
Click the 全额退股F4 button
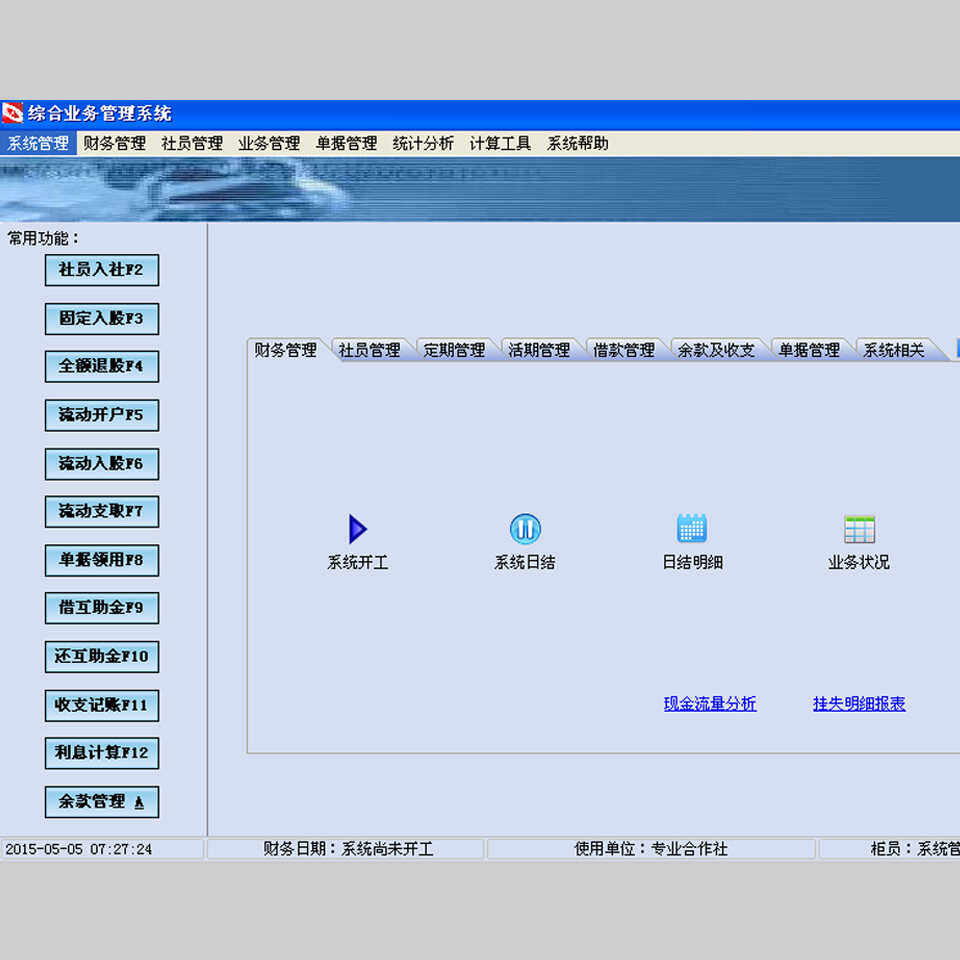pyautogui.click(x=102, y=367)
